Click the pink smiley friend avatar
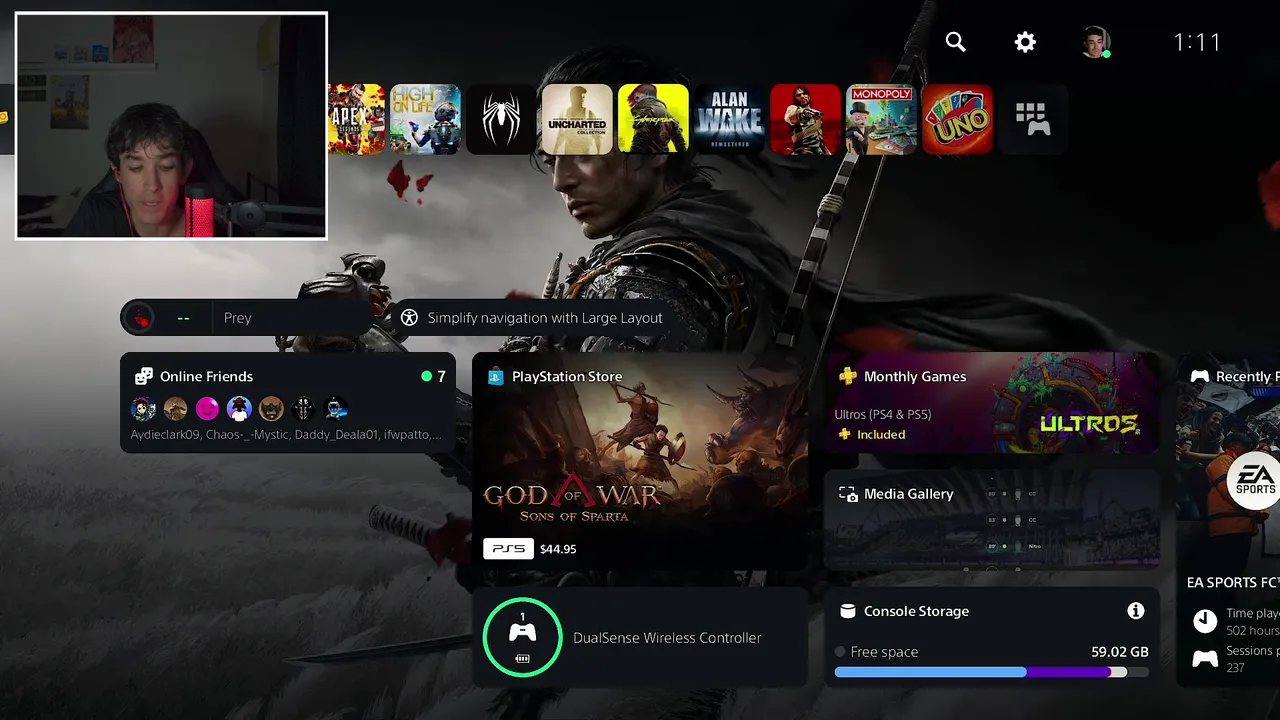The width and height of the screenshot is (1280, 720). (207, 408)
